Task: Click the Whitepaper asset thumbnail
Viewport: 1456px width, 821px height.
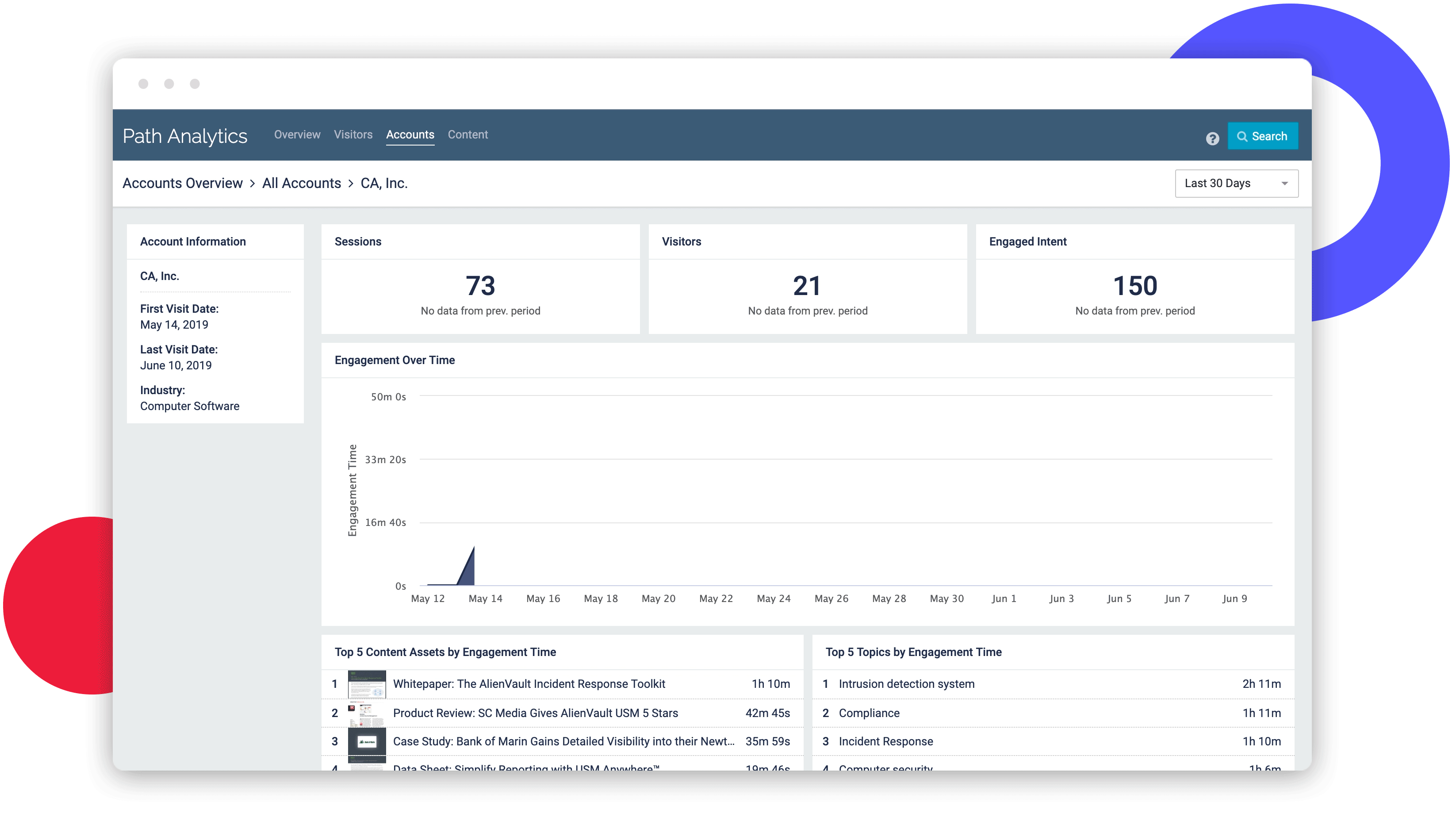Action: pyautogui.click(x=368, y=683)
